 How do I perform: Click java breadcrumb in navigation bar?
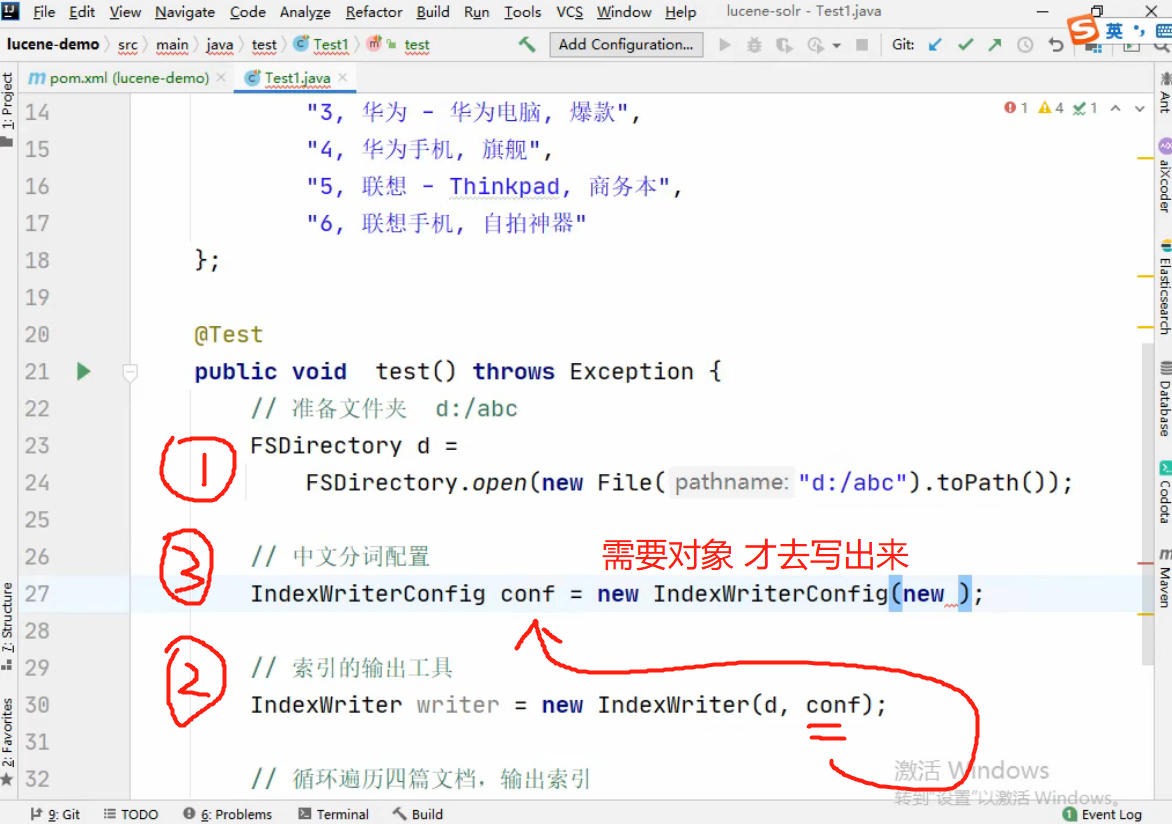(220, 45)
